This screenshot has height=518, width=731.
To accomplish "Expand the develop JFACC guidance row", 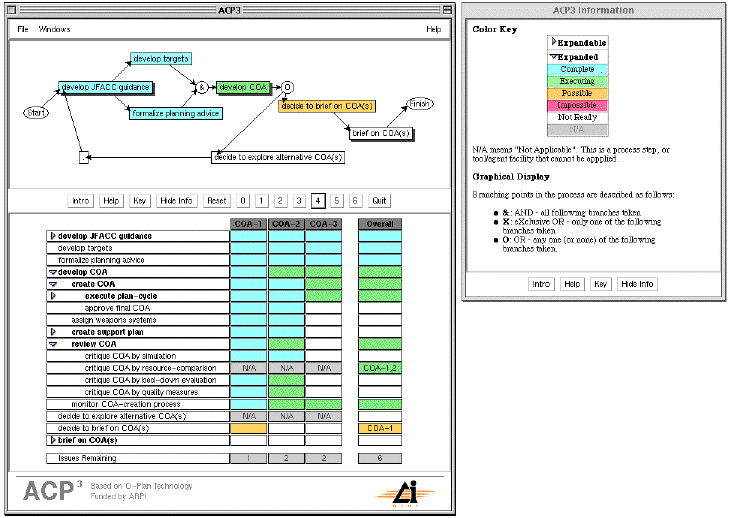I will pyautogui.click(x=53, y=236).
